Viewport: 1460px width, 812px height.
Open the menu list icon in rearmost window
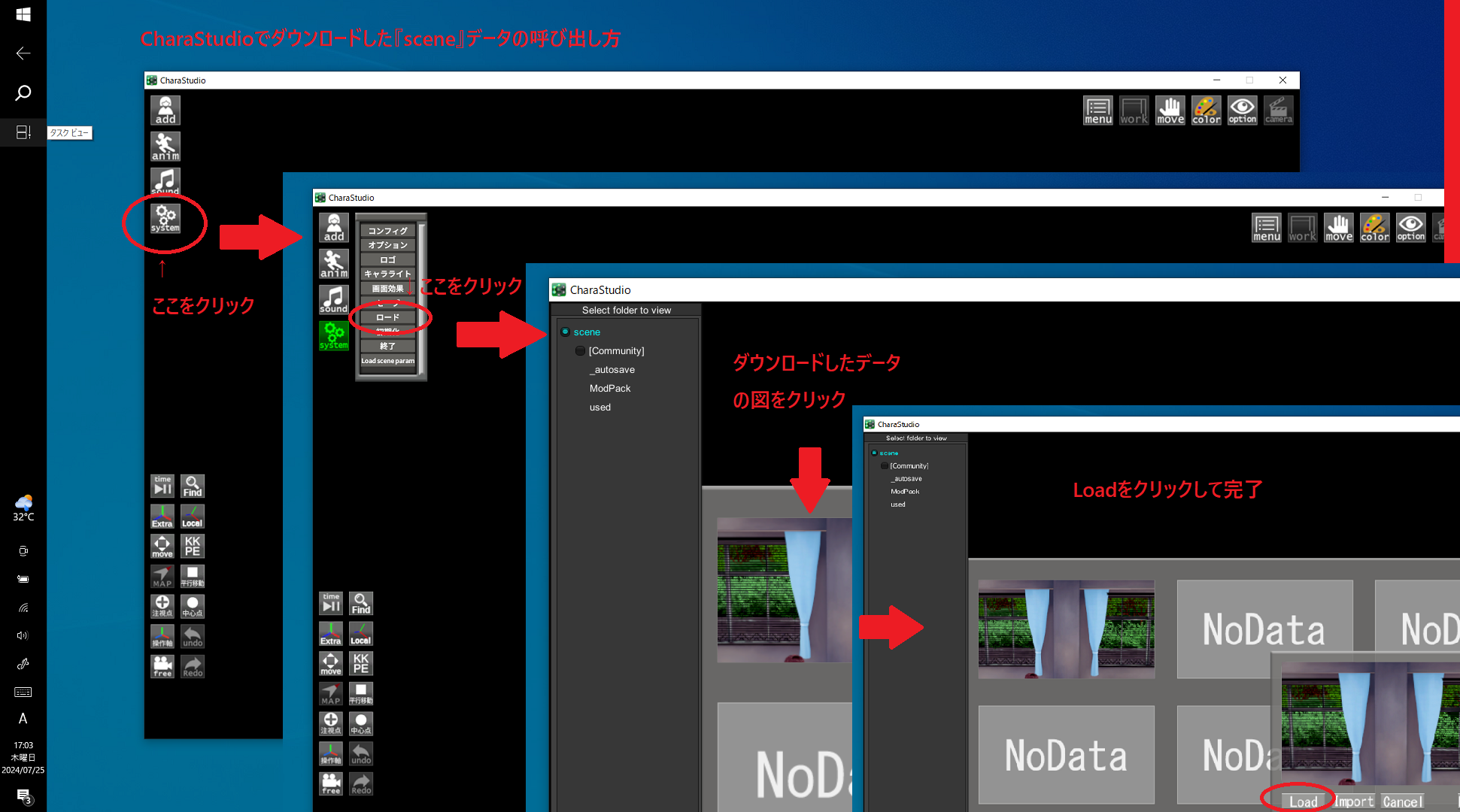(x=1098, y=111)
